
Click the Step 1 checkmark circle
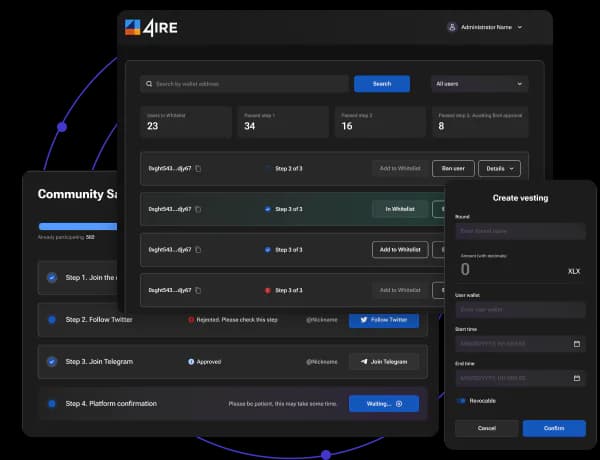(x=52, y=277)
